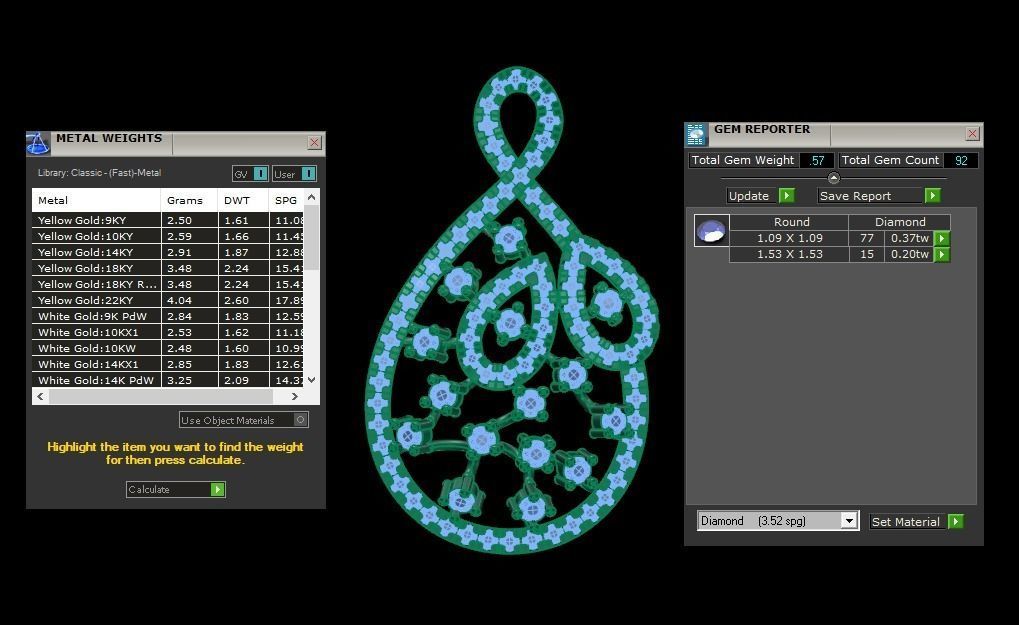Click the pendant model in viewport

pos(513,312)
